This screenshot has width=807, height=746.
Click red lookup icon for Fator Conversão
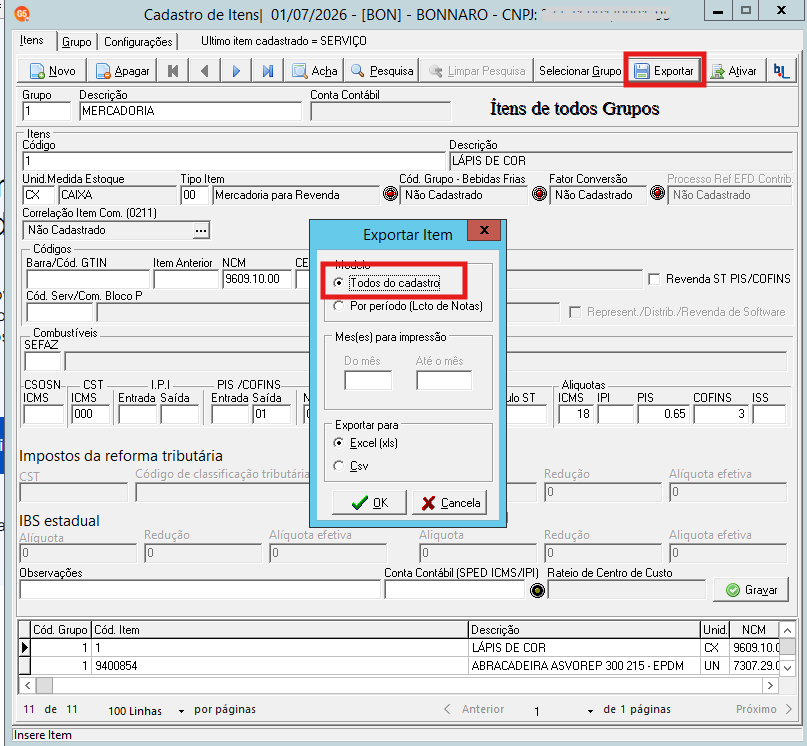click(539, 194)
